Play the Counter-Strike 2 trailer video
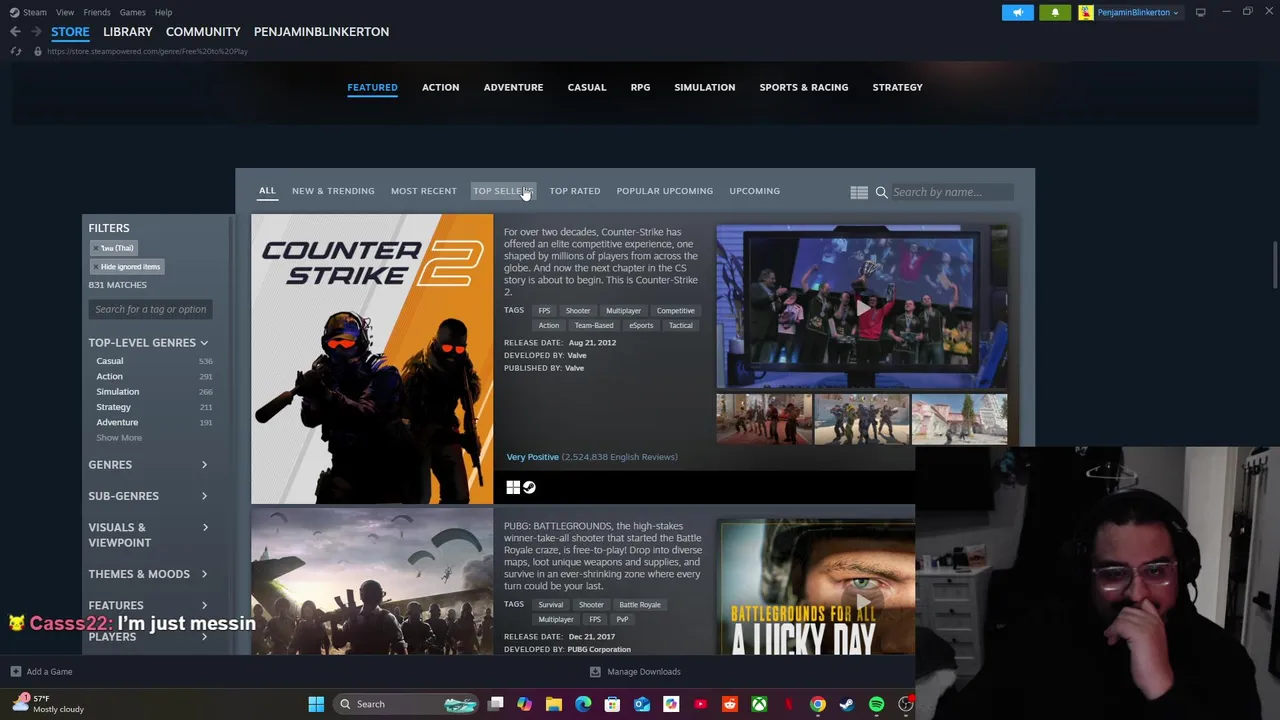Image resolution: width=1280 pixels, height=720 pixels. [x=862, y=307]
